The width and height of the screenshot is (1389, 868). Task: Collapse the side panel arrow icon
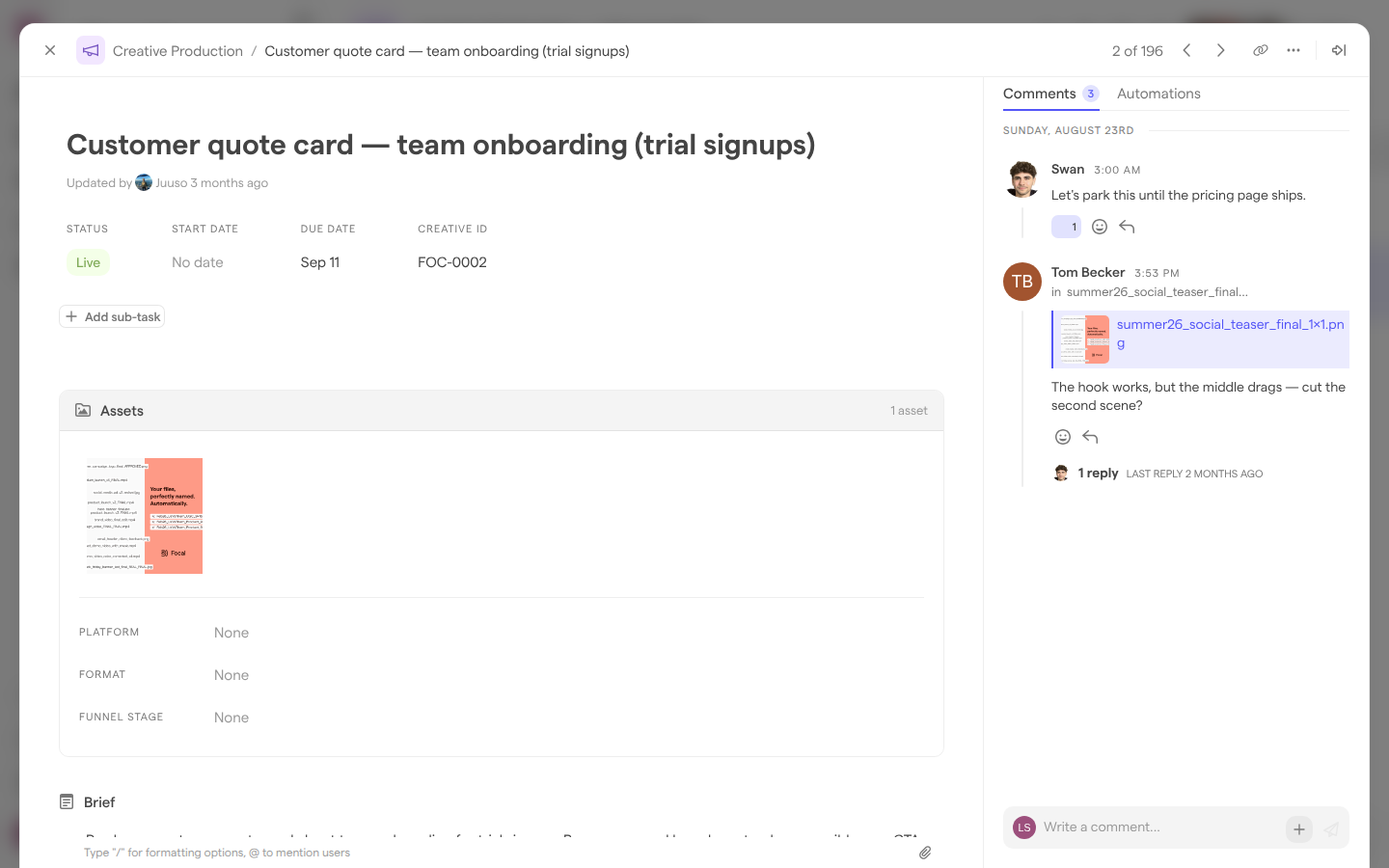[x=1339, y=50]
